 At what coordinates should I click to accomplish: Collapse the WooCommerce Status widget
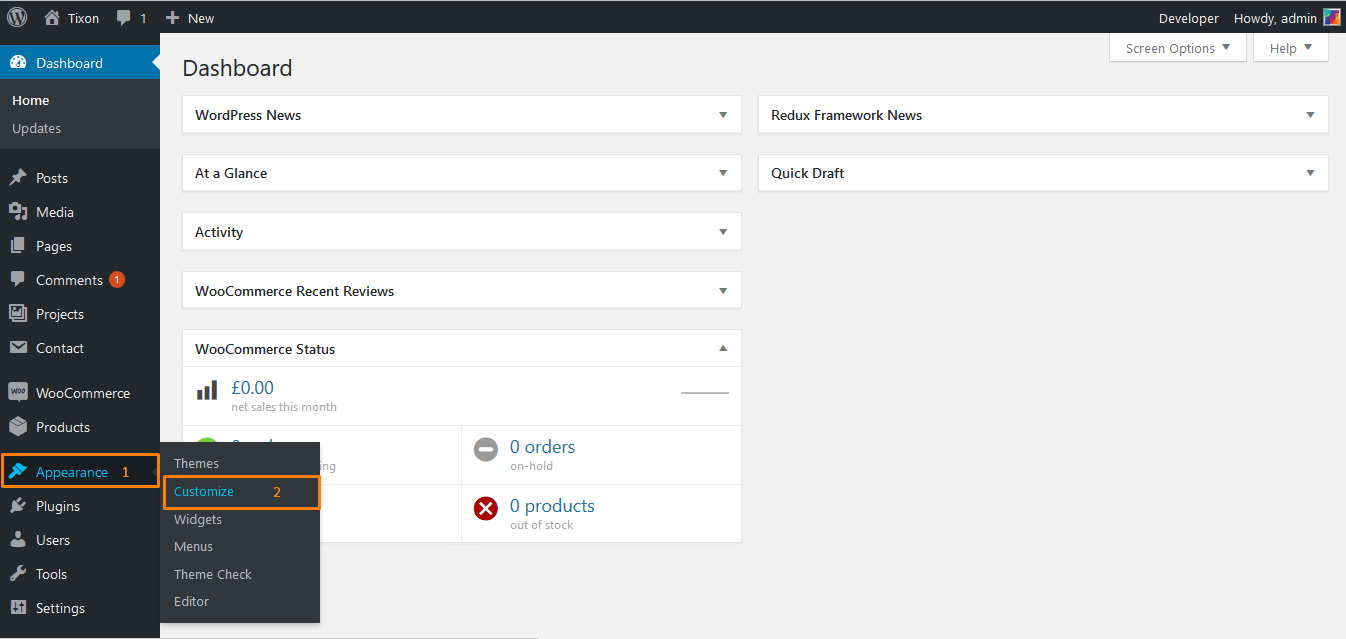click(x=723, y=349)
